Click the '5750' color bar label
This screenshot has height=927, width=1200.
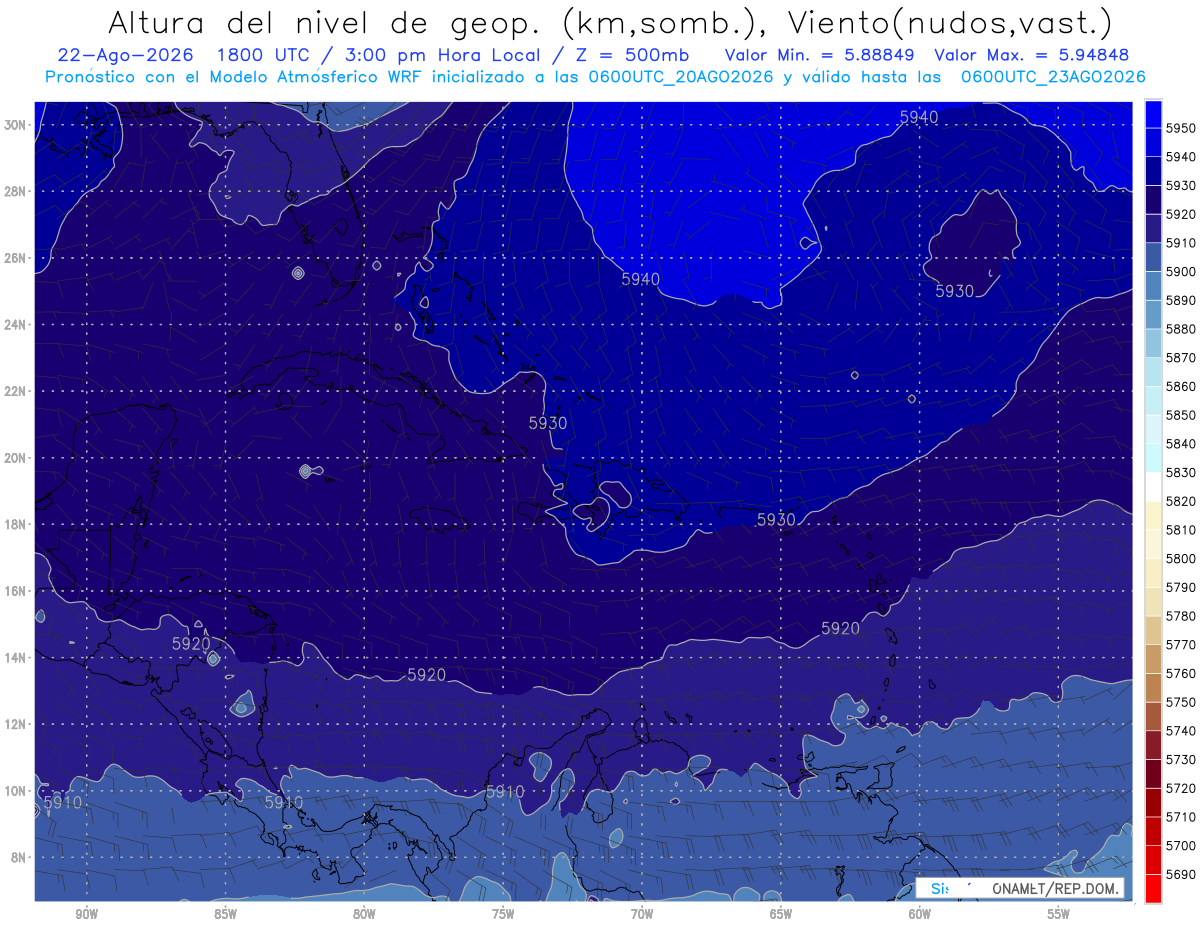(x=1180, y=702)
